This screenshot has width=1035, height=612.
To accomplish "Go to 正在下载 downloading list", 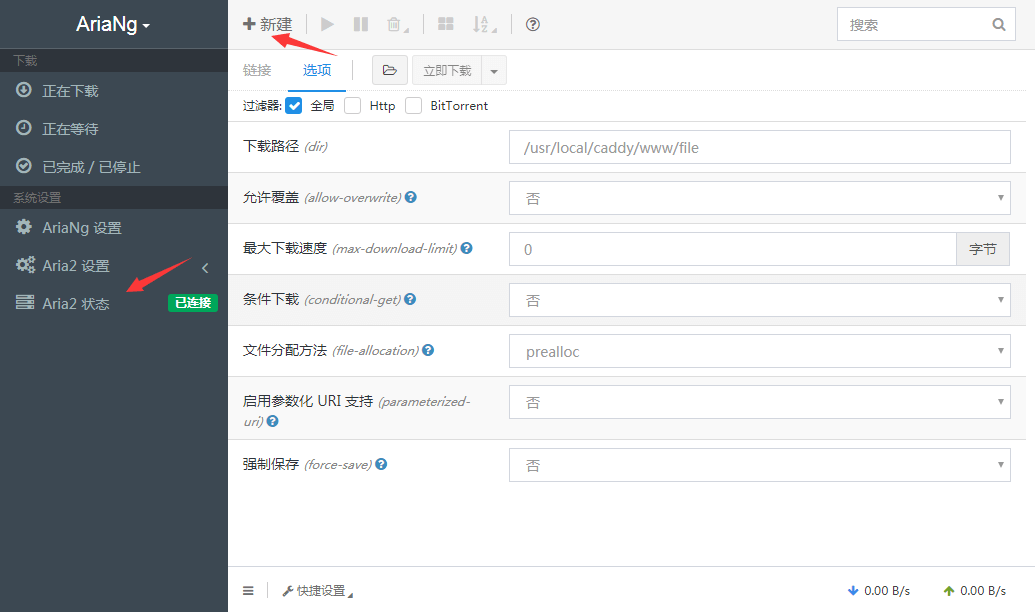I will [114, 90].
